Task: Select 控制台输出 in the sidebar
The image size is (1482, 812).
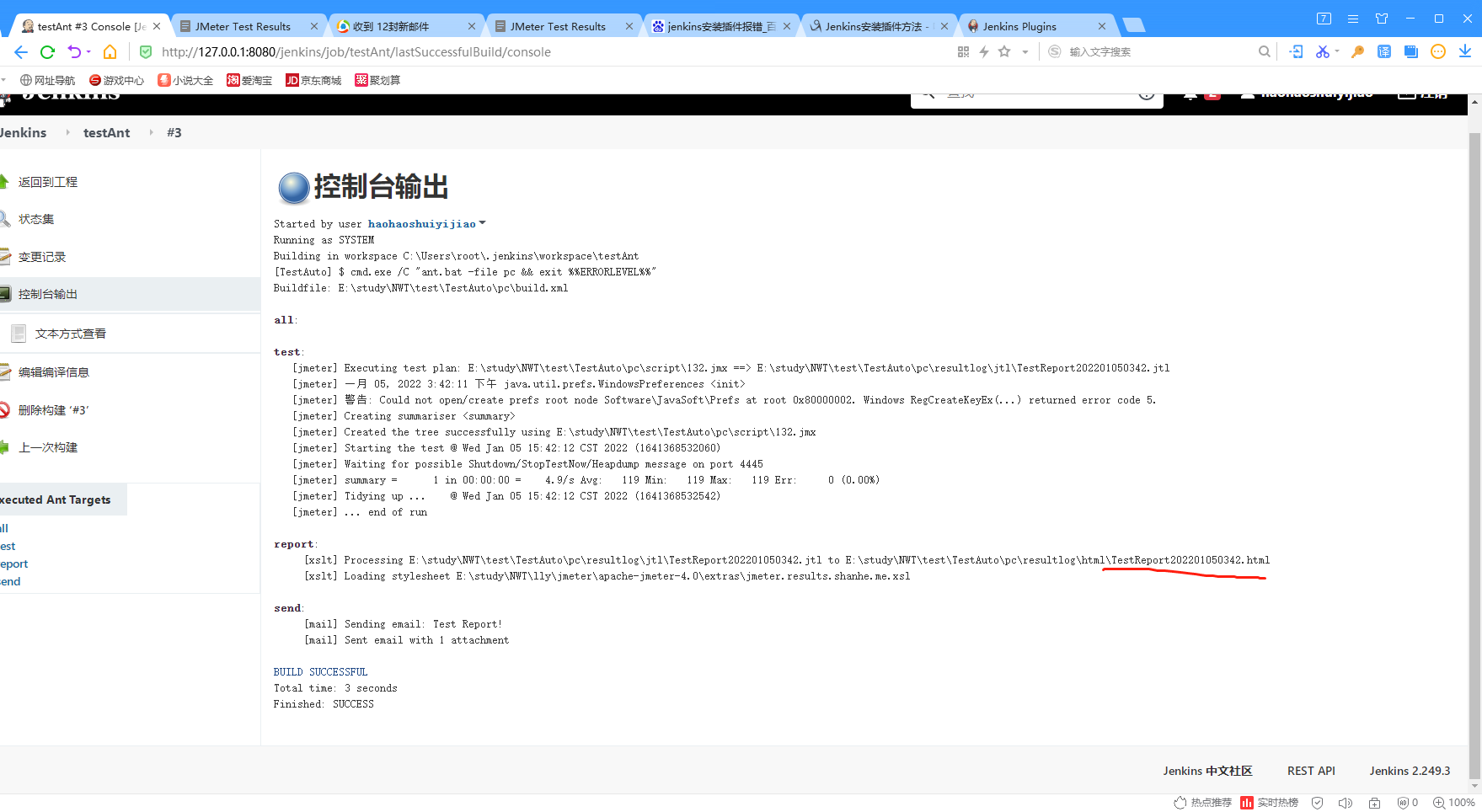Action: coord(48,294)
